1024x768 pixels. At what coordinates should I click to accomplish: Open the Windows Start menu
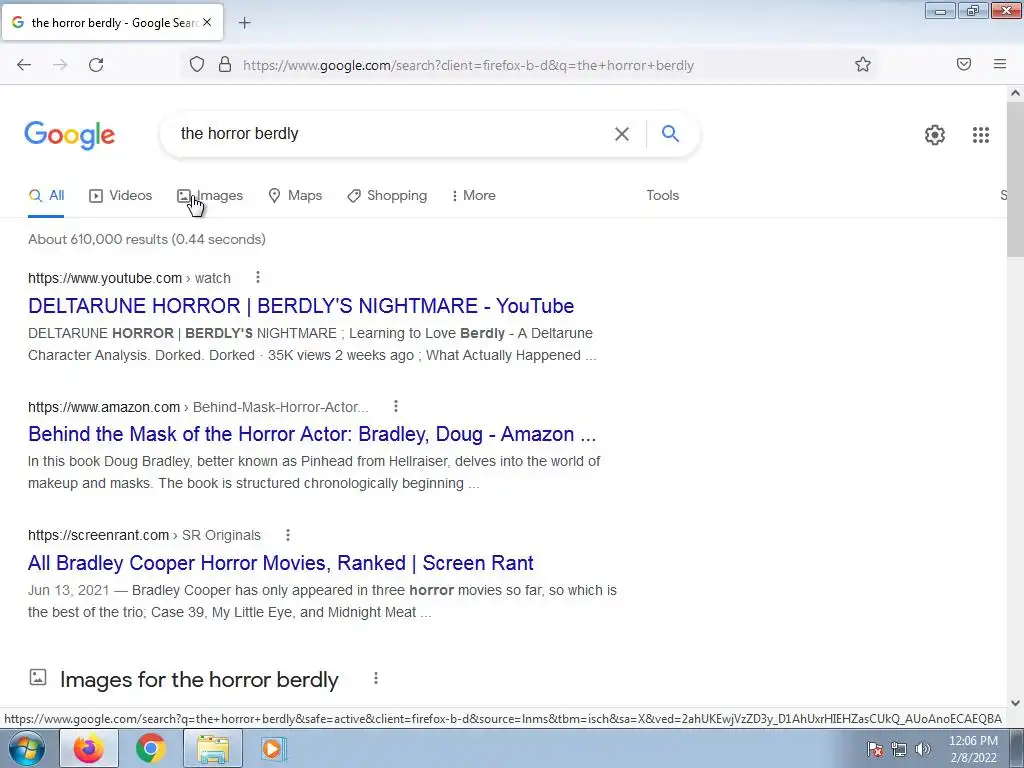(27, 748)
